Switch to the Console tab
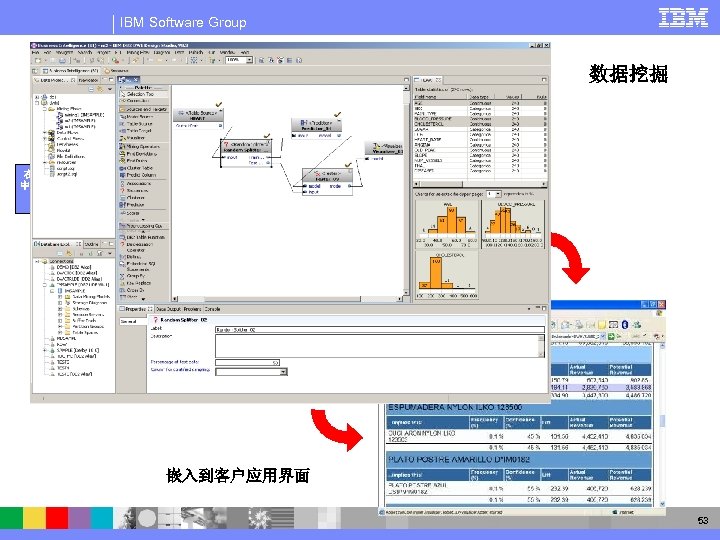The image size is (720, 540). (212, 309)
